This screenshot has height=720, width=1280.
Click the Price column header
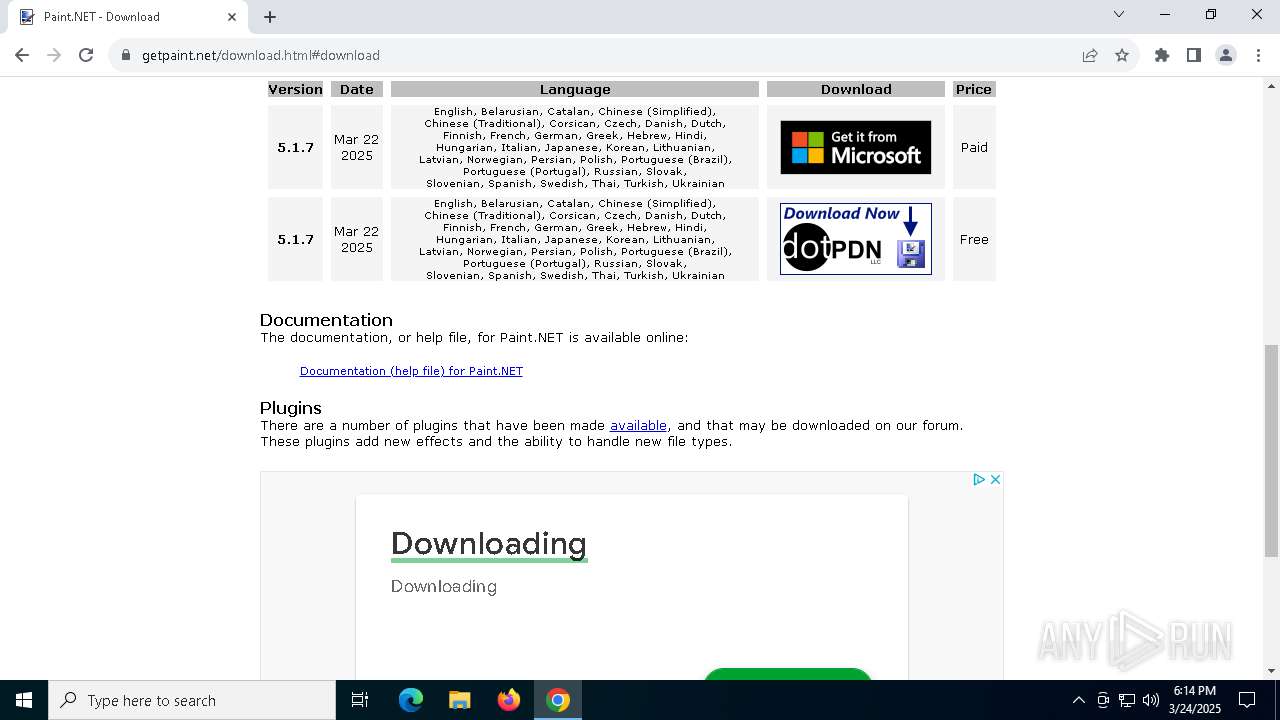tap(974, 89)
